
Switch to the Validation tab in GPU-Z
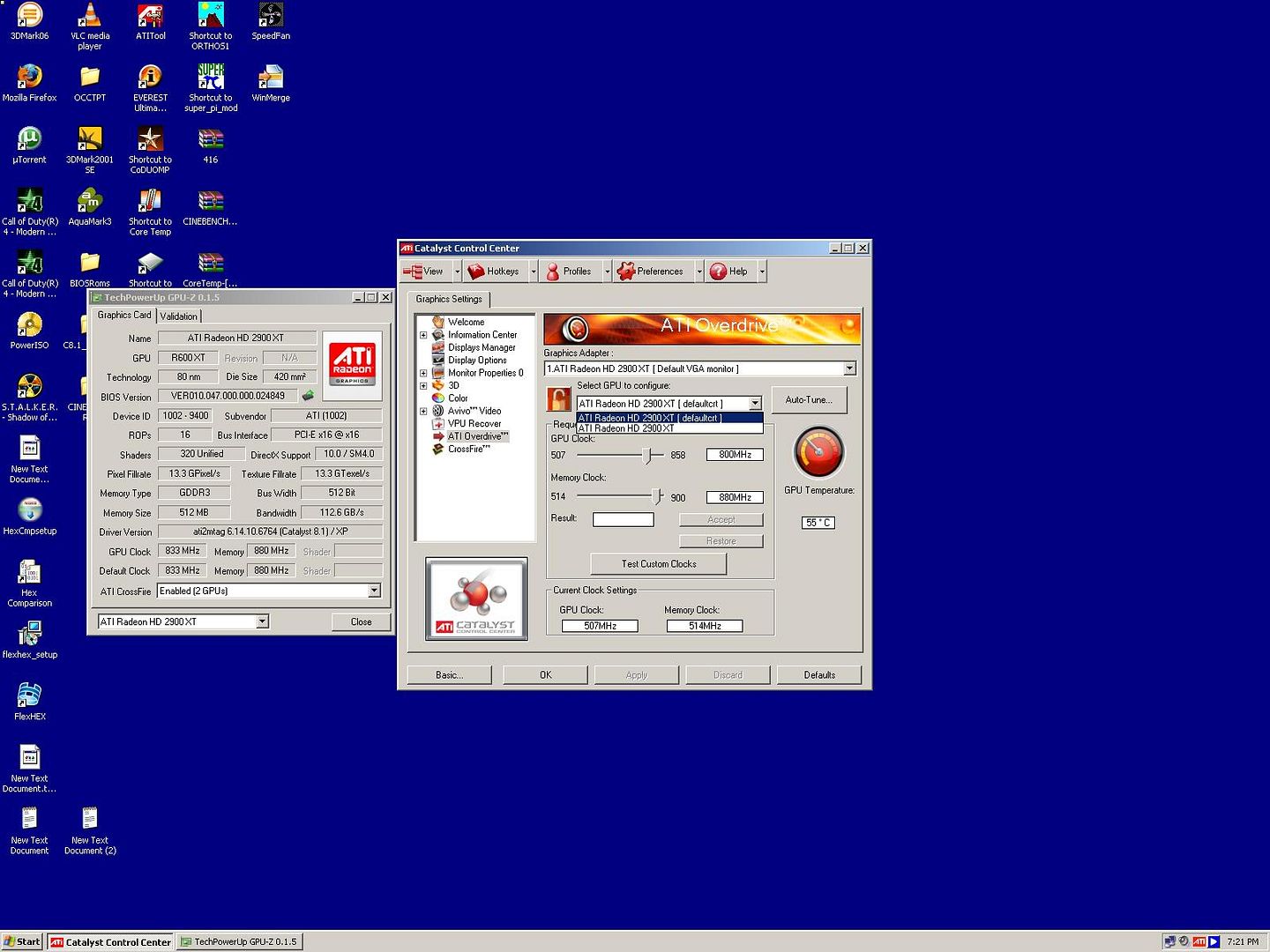coord(179,316)
